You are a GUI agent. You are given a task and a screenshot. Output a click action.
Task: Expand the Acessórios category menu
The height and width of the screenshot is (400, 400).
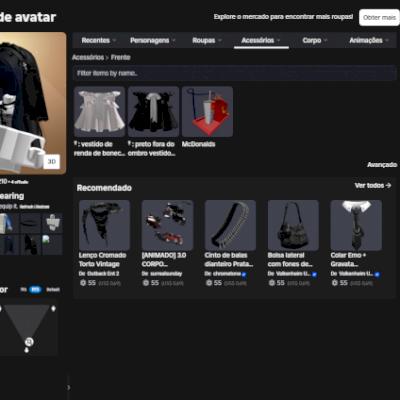tap(261, 40)
